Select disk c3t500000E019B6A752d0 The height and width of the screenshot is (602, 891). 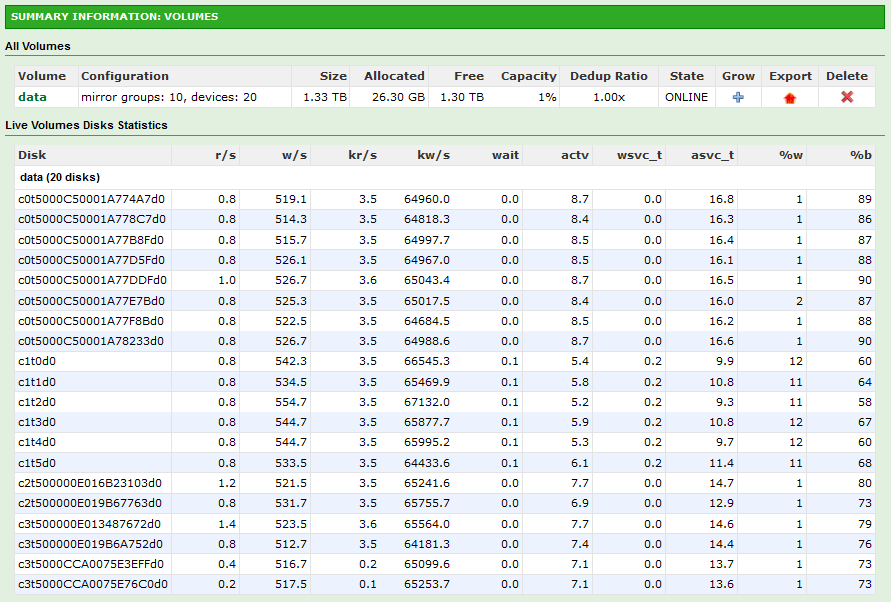(x=90, y=544)
